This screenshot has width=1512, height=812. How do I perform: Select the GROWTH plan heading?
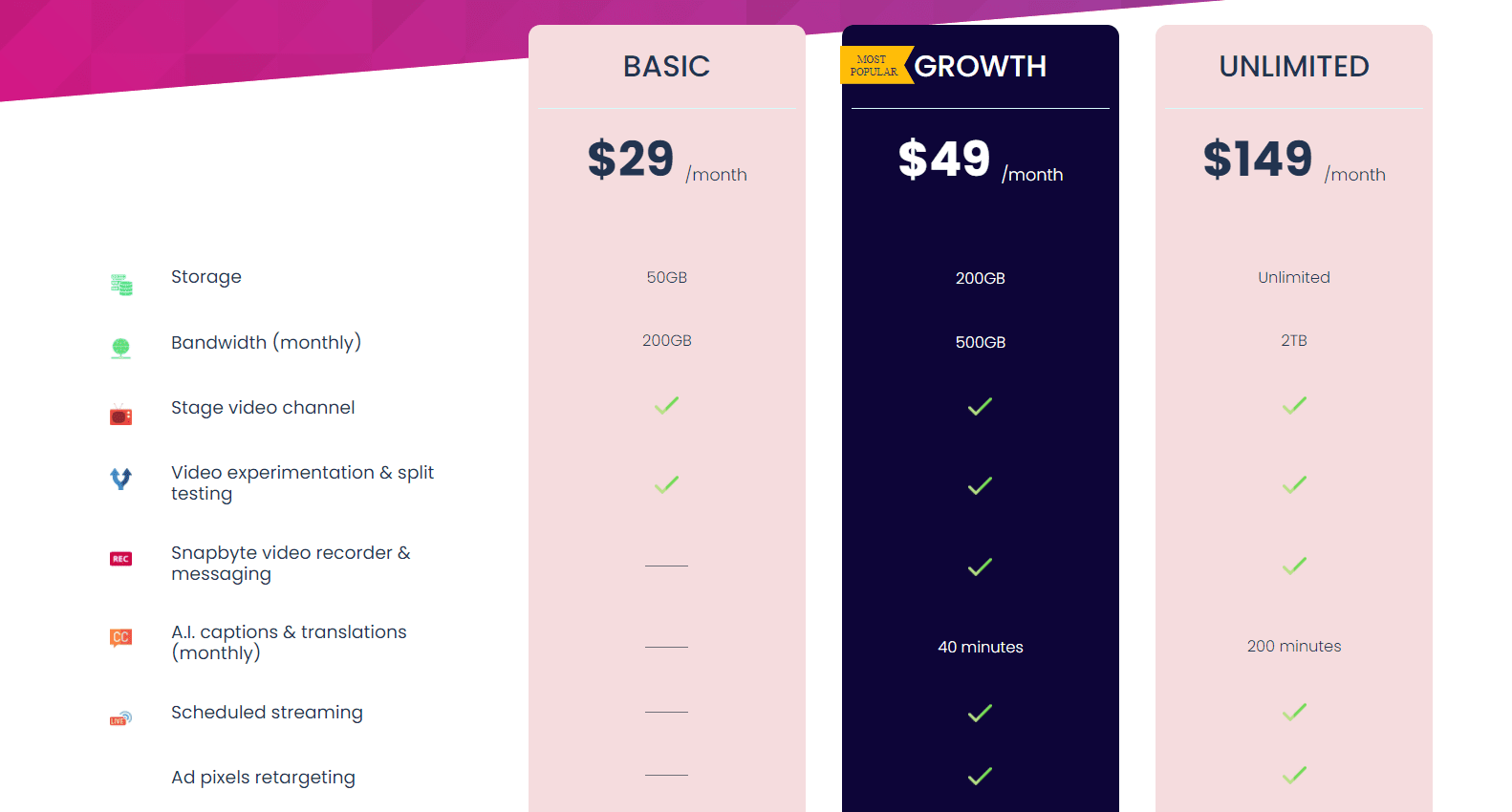pyautogui.click(x=980, y=66)
